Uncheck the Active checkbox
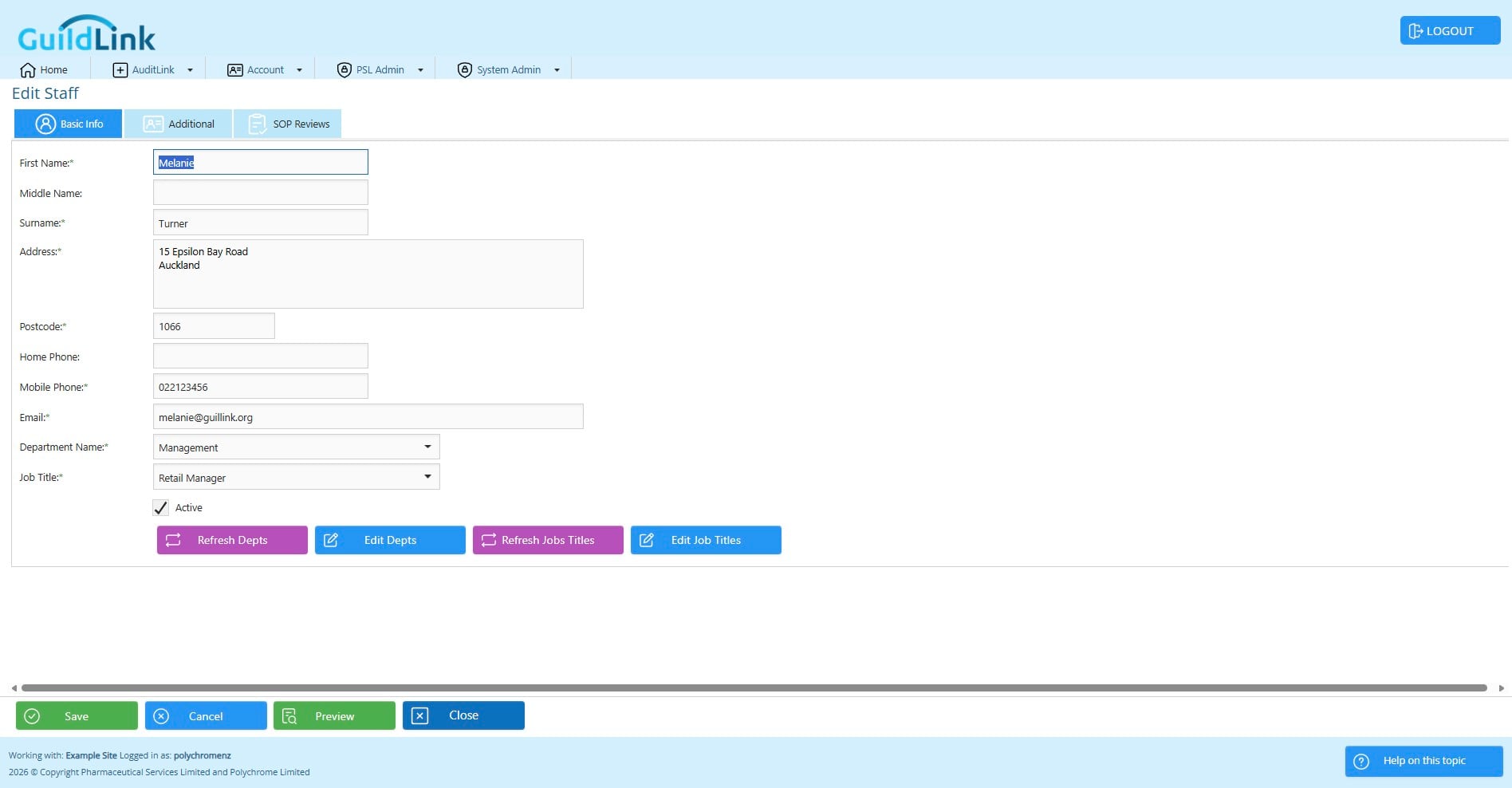 click(160, 507)
